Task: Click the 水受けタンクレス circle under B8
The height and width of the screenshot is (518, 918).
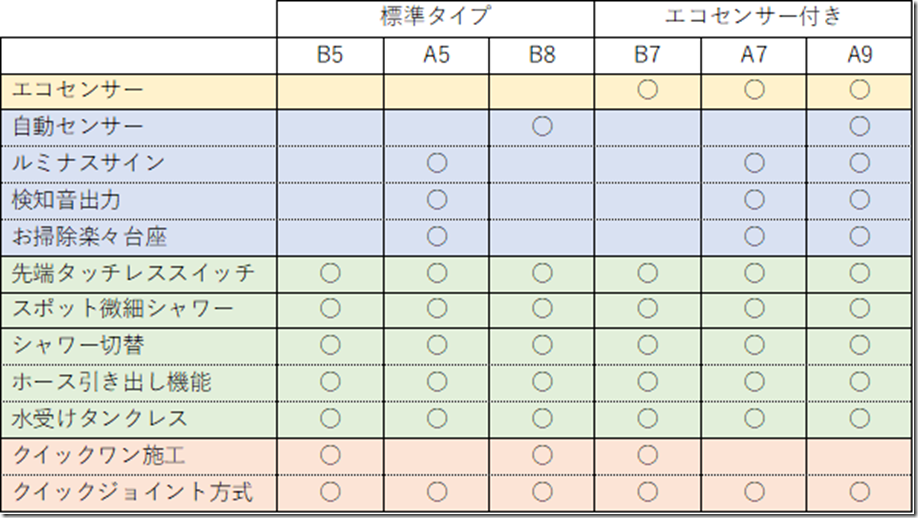Action: point(542,418)
